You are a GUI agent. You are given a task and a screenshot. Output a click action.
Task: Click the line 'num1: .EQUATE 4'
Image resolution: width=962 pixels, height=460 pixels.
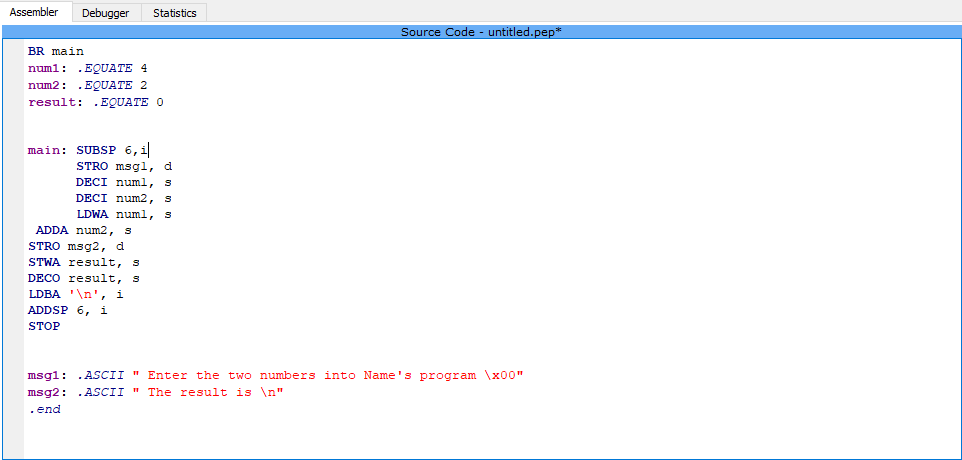(x=88, y=68)
